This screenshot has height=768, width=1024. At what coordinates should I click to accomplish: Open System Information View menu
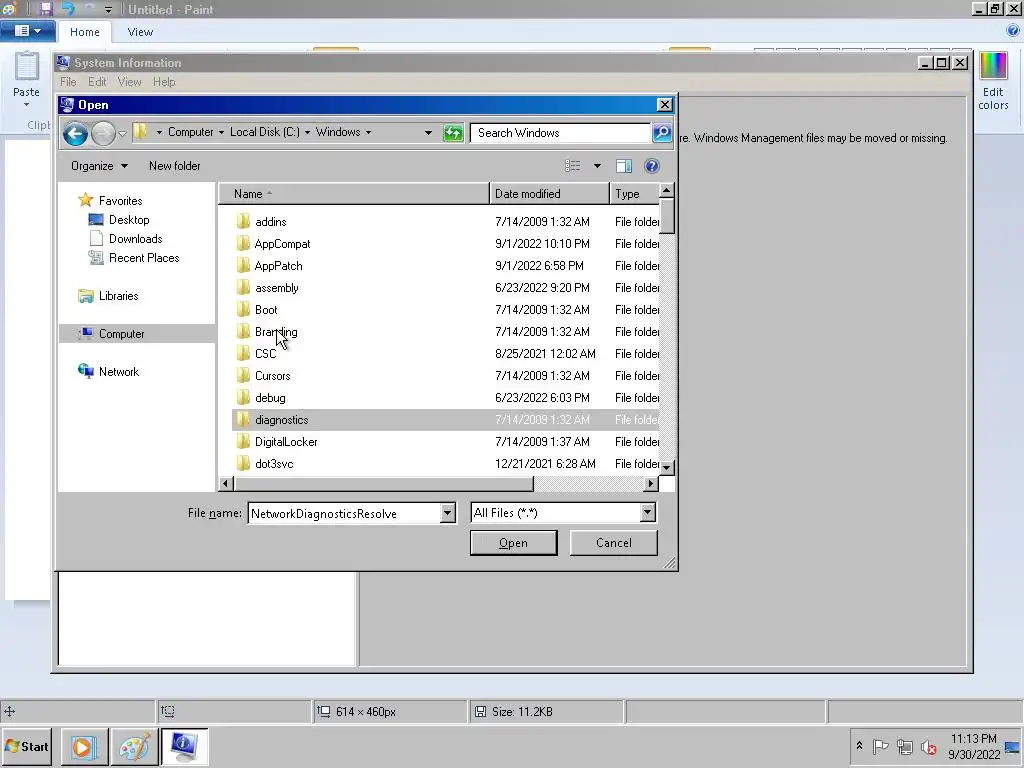(129, 82)
